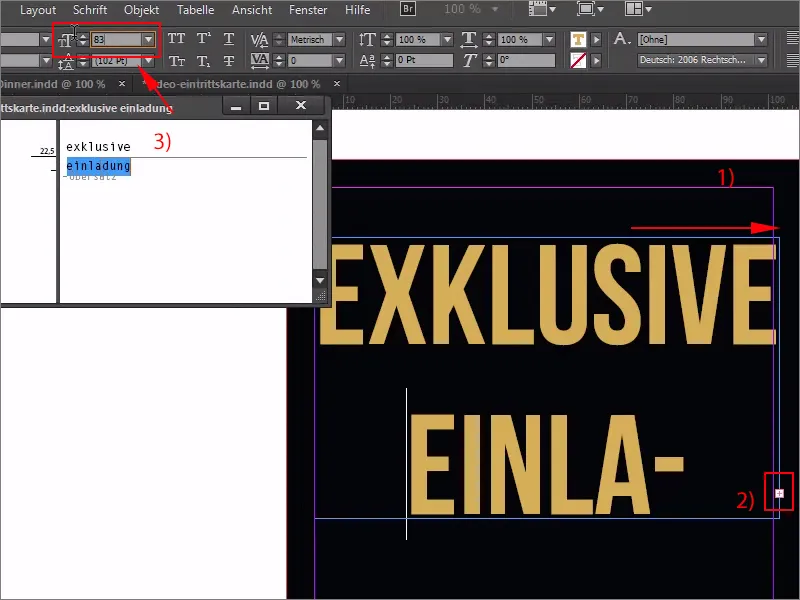Open the Schrift menu
Viewport: 800px width, 600px height.
90,10
